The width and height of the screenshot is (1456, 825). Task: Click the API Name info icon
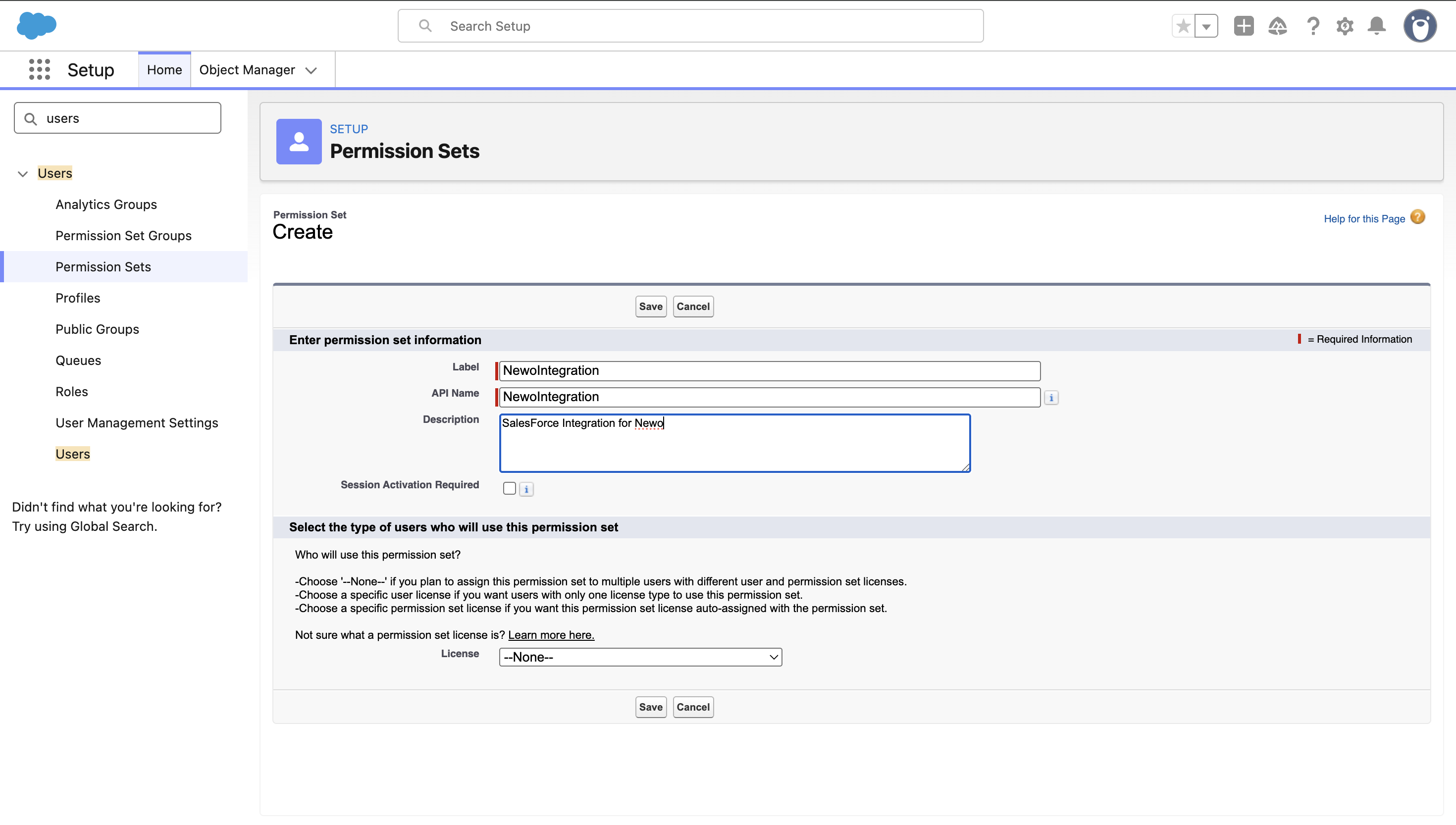(1051, 398)
